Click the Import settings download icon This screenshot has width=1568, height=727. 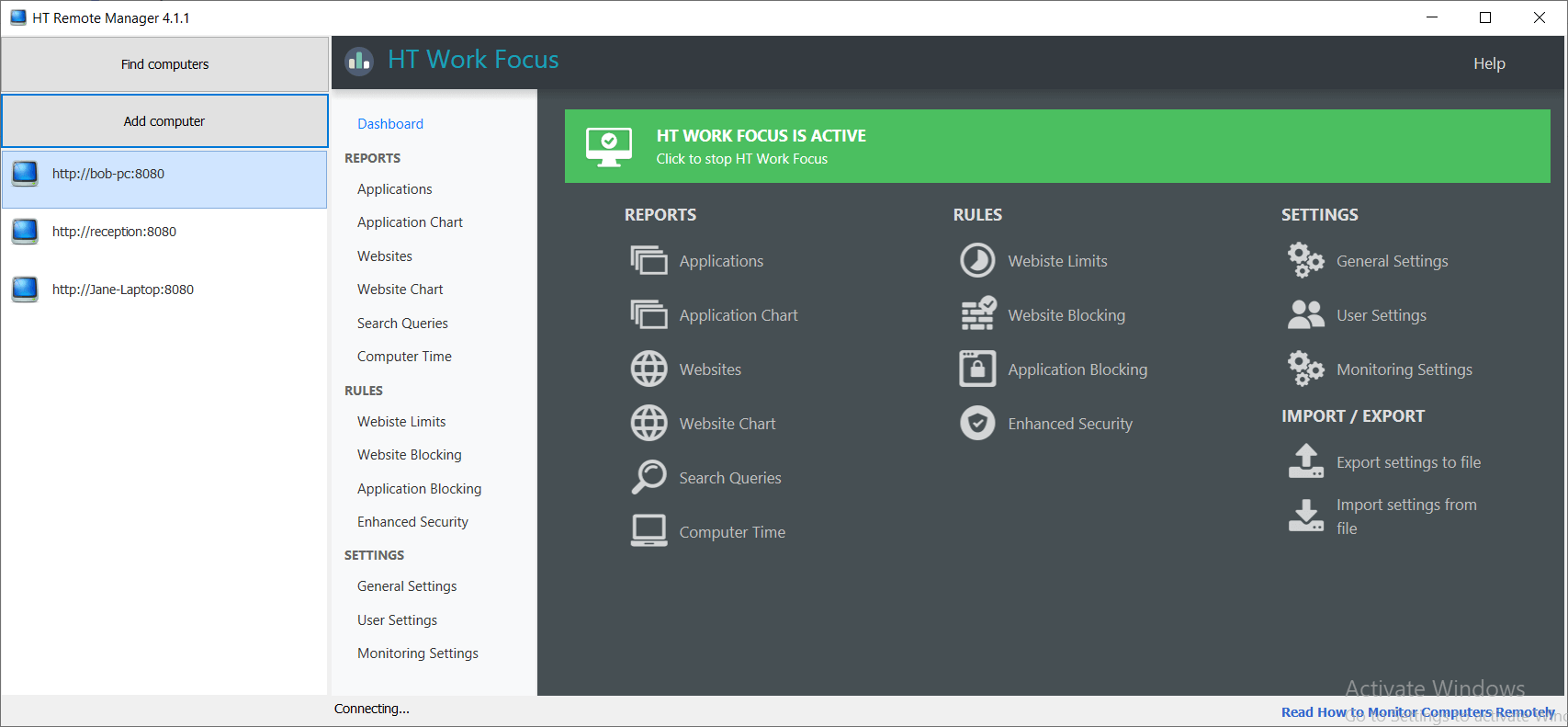coord(1305,516)
